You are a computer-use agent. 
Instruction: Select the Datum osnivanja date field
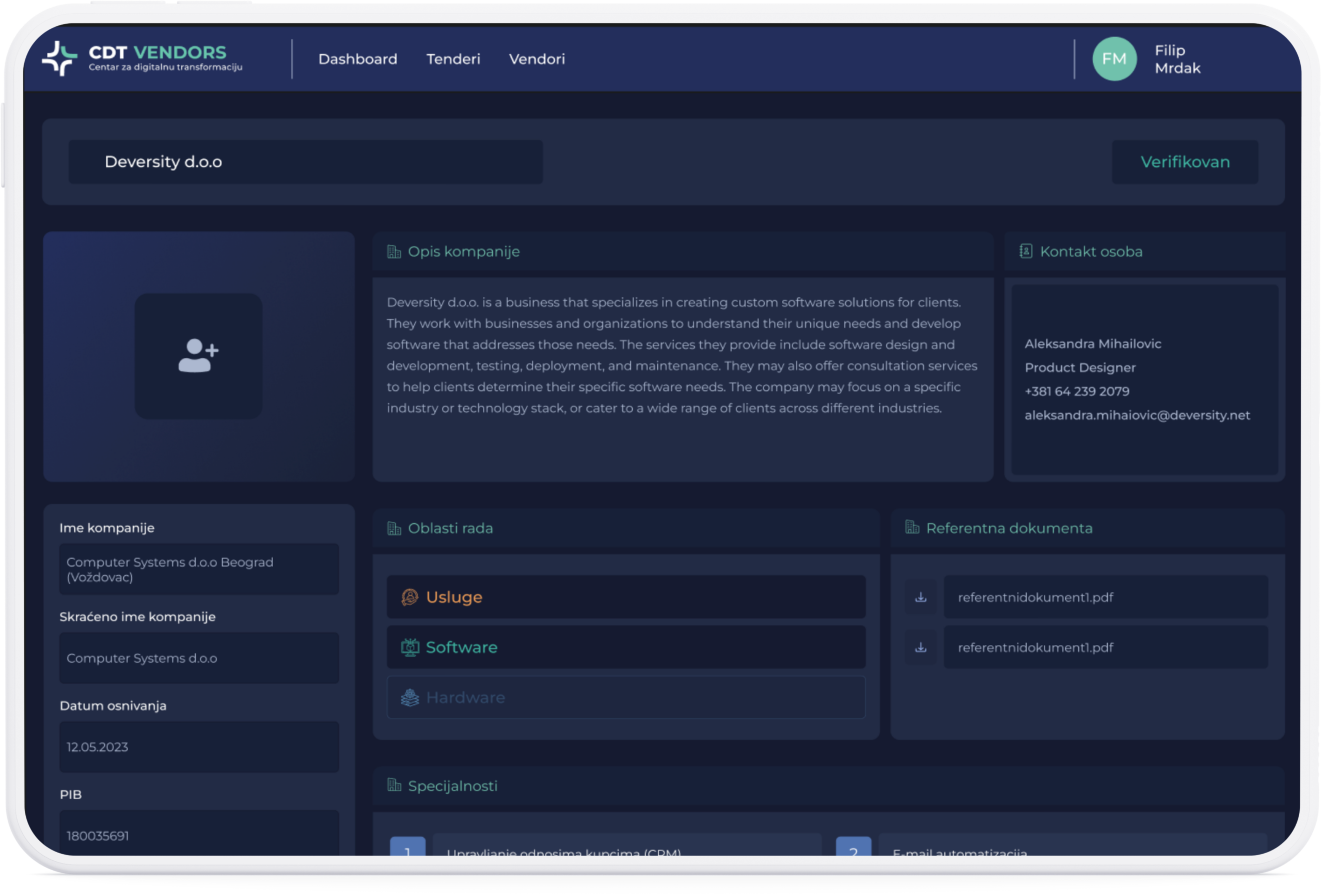point(198,747)
